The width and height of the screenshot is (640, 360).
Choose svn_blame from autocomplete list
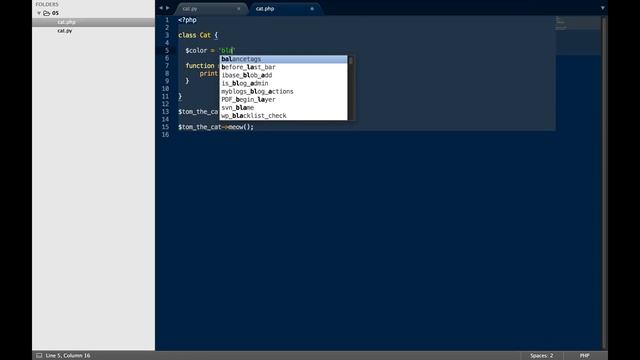tap(283, 108)
